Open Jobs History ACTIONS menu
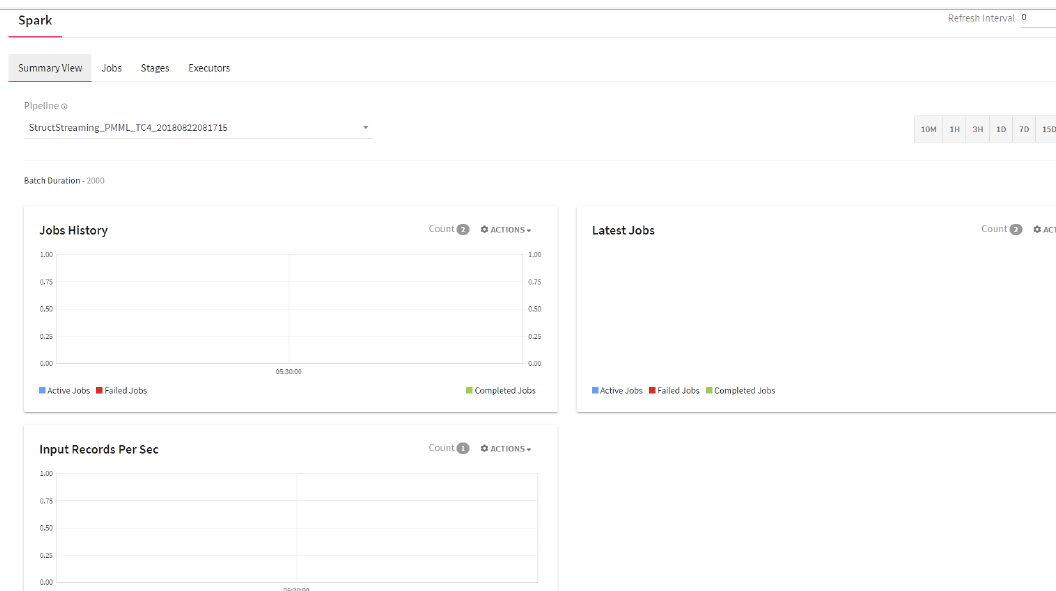 (x=506, y=230)
